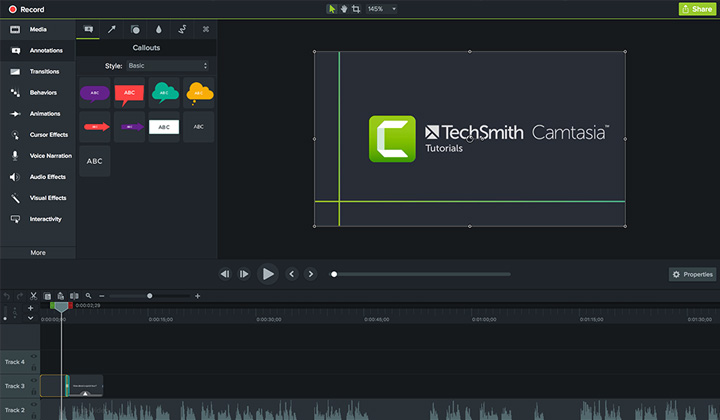Open the Behaviors tab

[38, 93]
